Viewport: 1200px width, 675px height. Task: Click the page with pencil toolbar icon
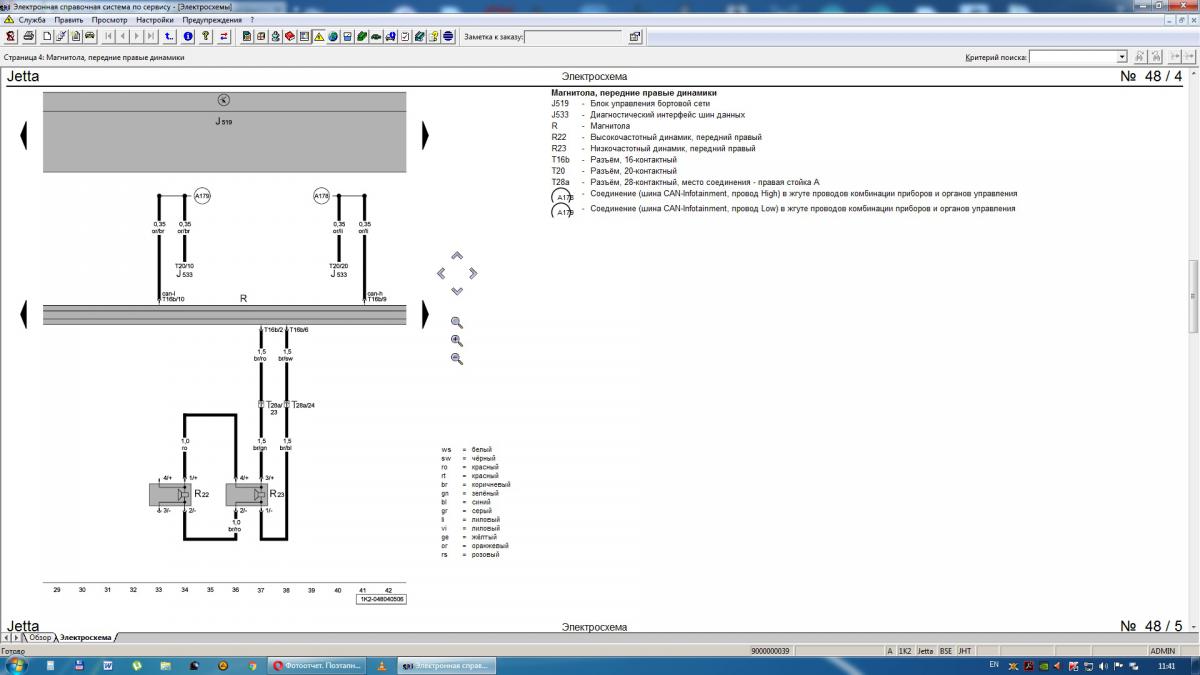click(62, 37)
